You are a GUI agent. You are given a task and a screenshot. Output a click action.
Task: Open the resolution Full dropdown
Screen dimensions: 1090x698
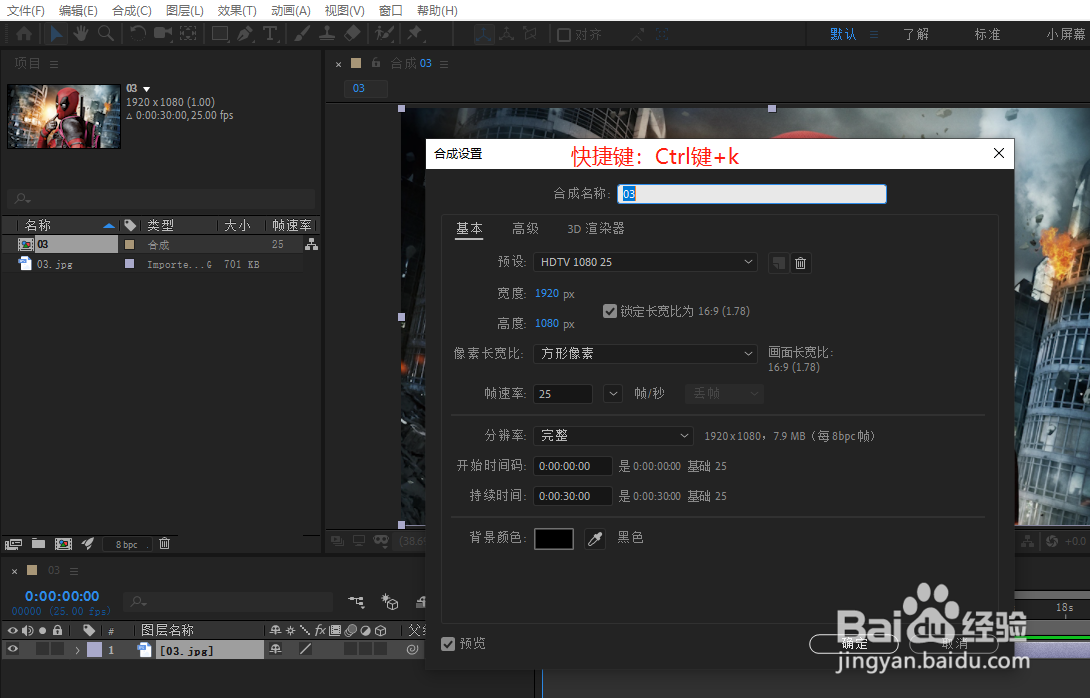pyautogui.click(x=613, y=435)
